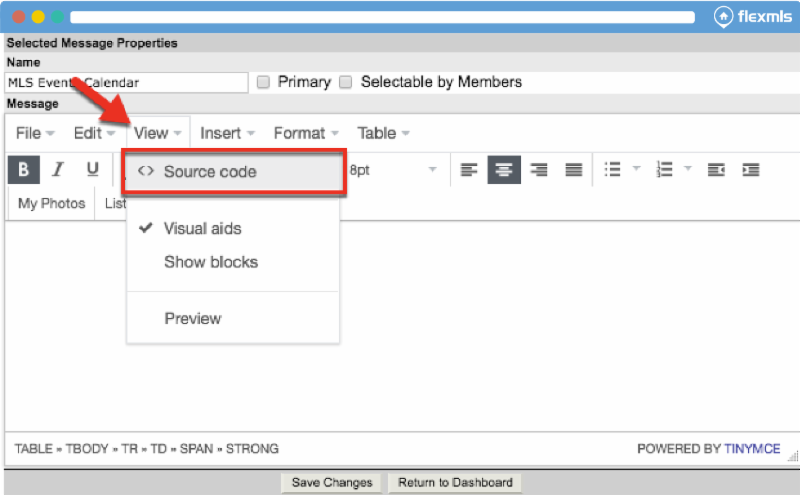The height and width of the screenshot is (495, 800).
Task: Click the message Name input field
Action: tap(126, 83)
